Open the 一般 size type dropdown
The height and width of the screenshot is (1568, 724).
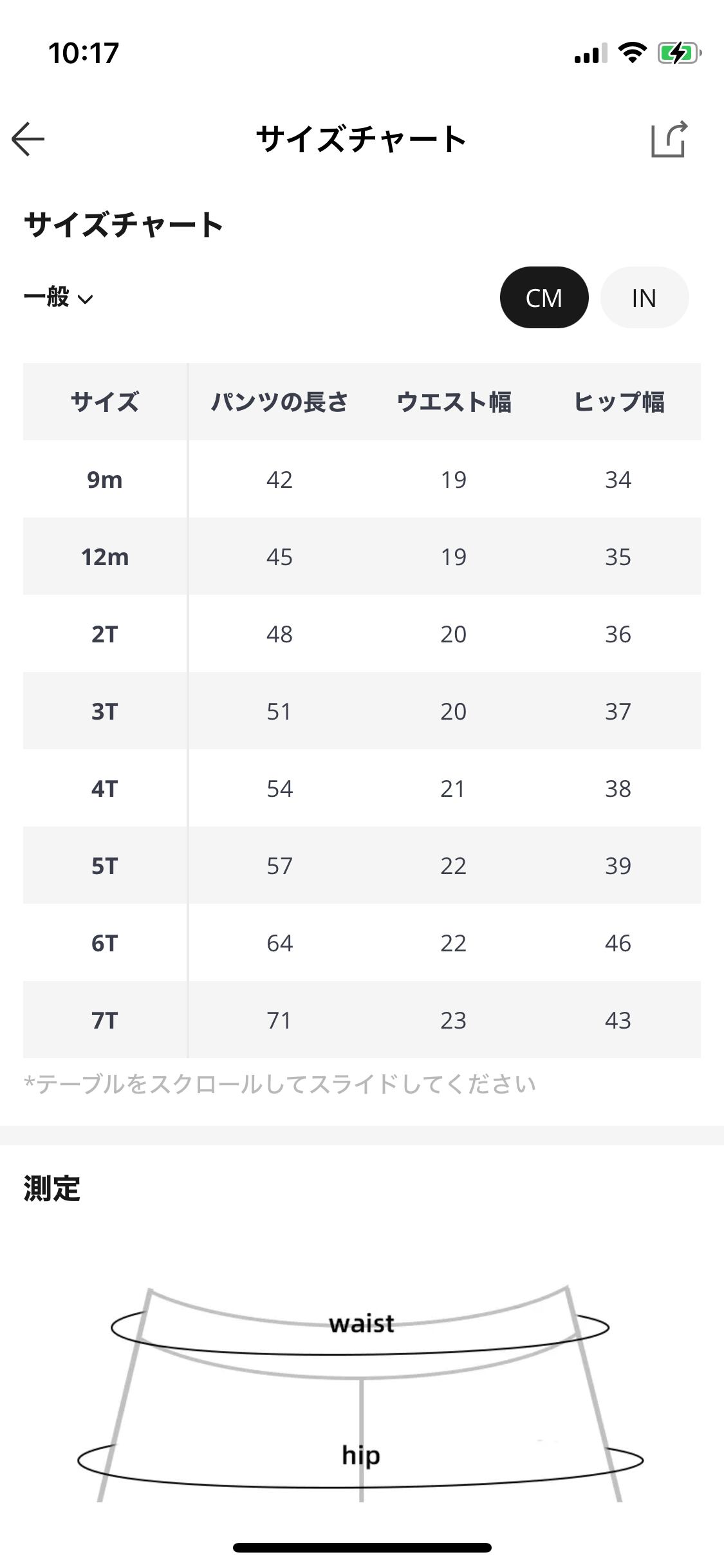[48, 297]
